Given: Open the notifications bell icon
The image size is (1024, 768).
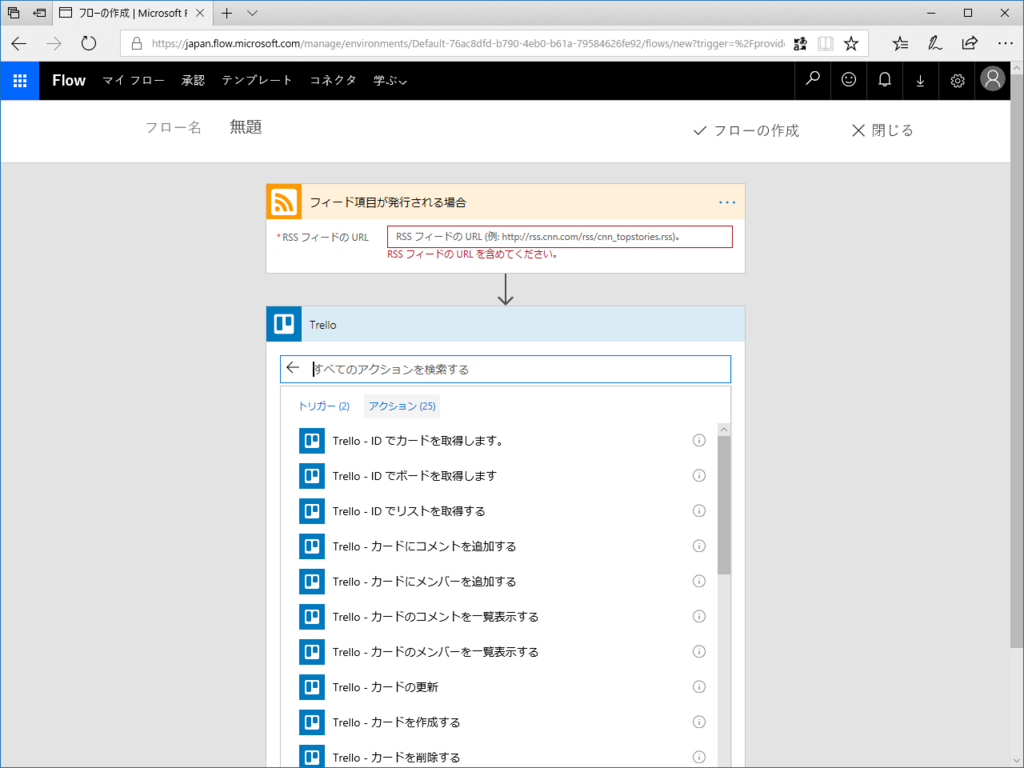Looking at the screenshot, I should coord(884,80).
